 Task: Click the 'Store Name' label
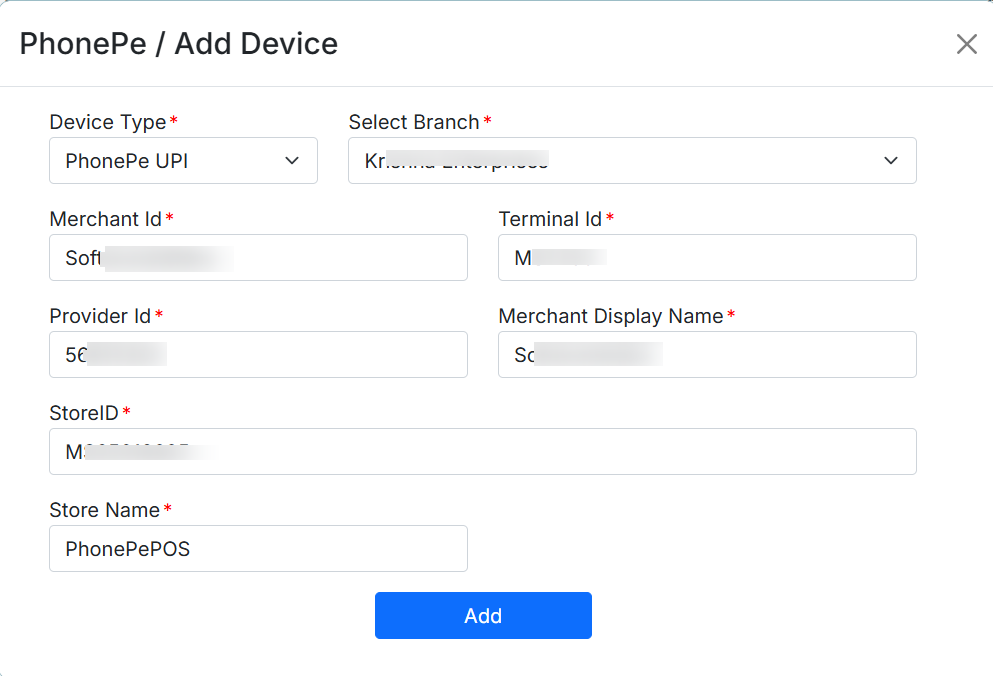pyautogui.click(x=104, y=509)
